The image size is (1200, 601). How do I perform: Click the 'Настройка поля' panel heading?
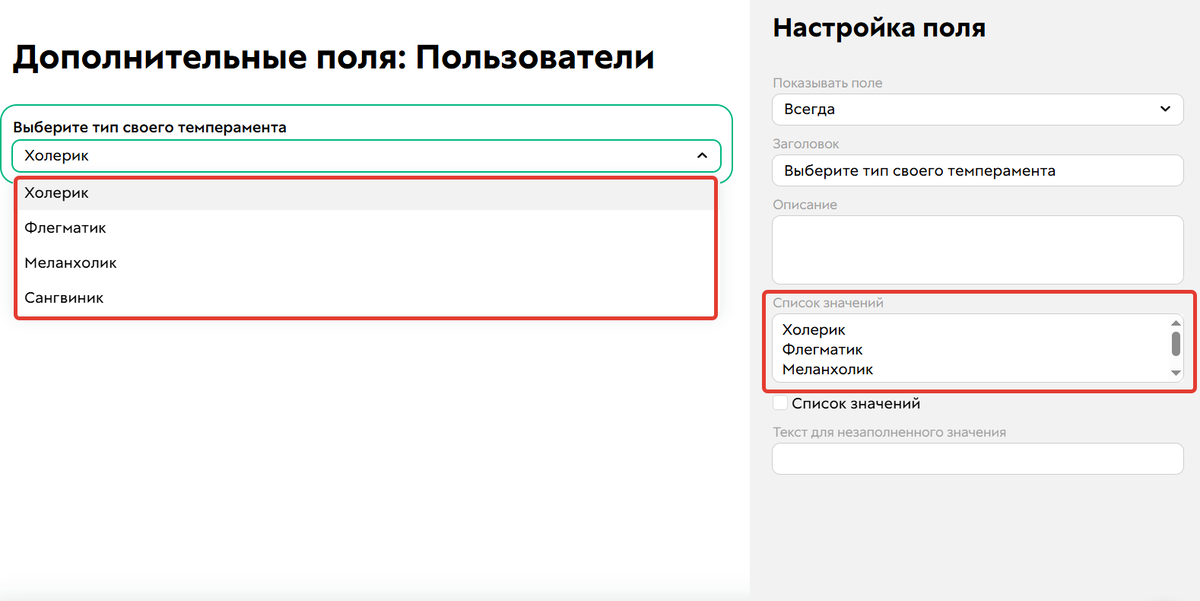pos(879,28)
